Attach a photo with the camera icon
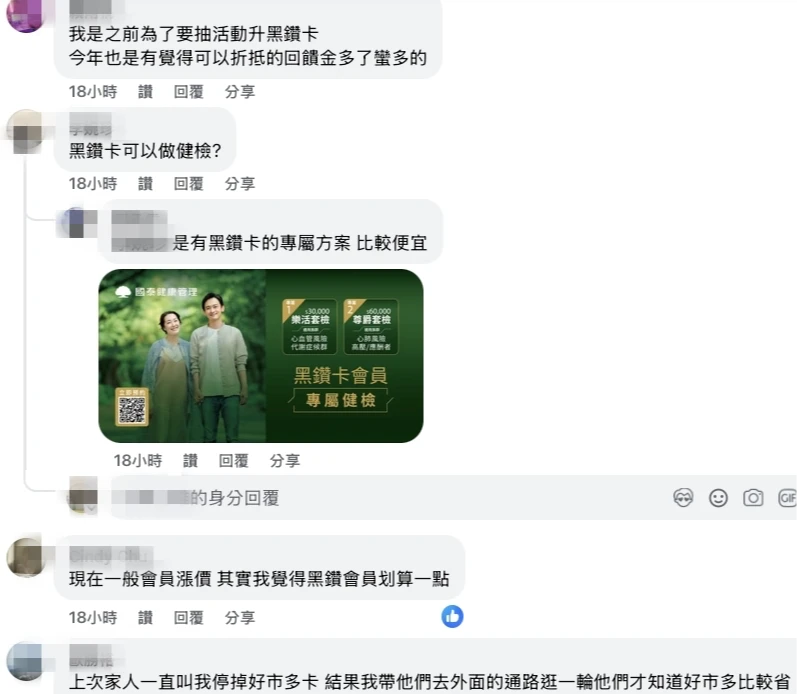 click(x=753, y=498)
